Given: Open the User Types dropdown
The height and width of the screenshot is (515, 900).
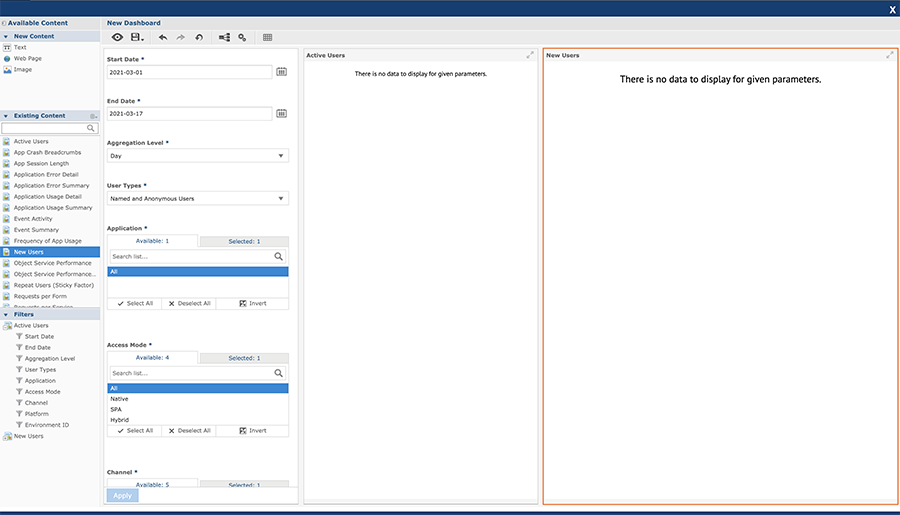Looking at the screenshot, I should click(x=197, y=199).
